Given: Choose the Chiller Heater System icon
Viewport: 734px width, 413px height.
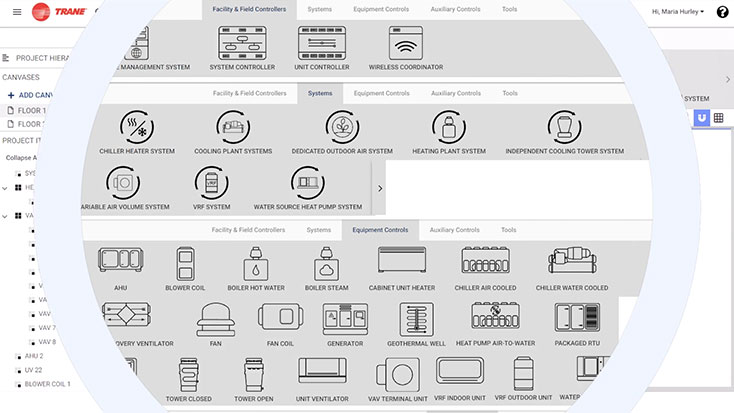Looking at the screenshot, I should pyautogui.click(x=137, y=128).
